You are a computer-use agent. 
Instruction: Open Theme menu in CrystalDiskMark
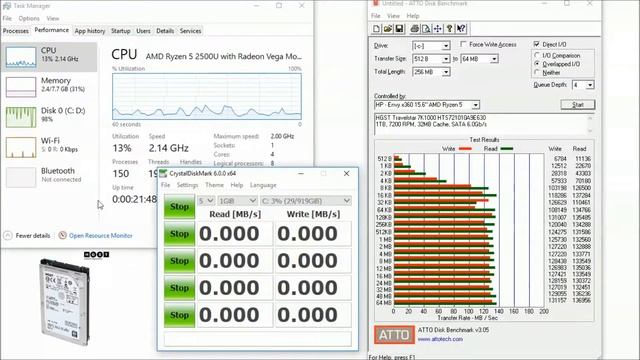click(x=214, y=185)
